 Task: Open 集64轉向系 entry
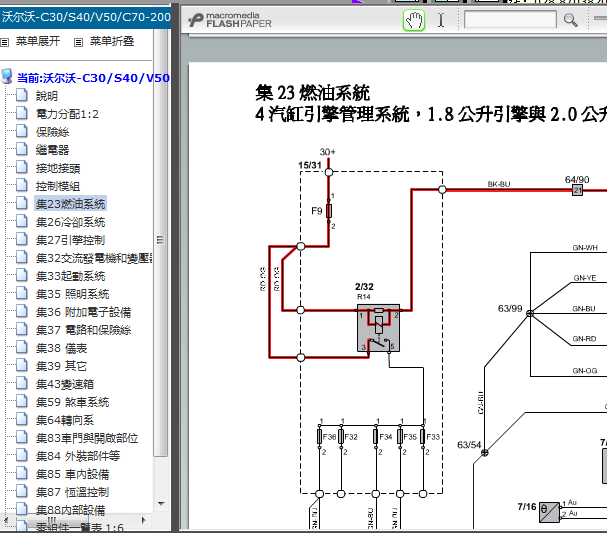coord(65,420)
